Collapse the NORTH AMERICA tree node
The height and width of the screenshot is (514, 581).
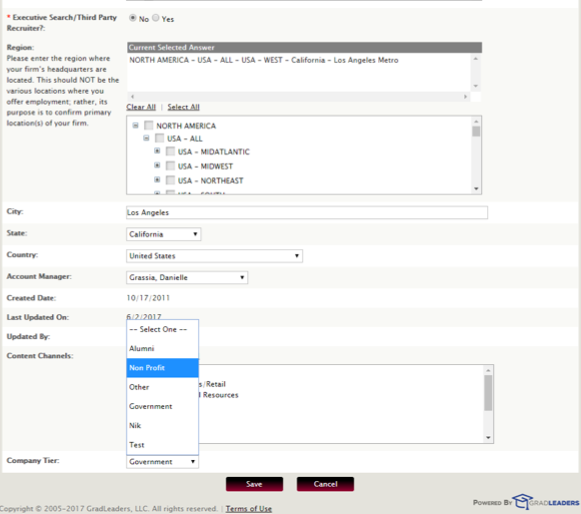tap(136, 126)
